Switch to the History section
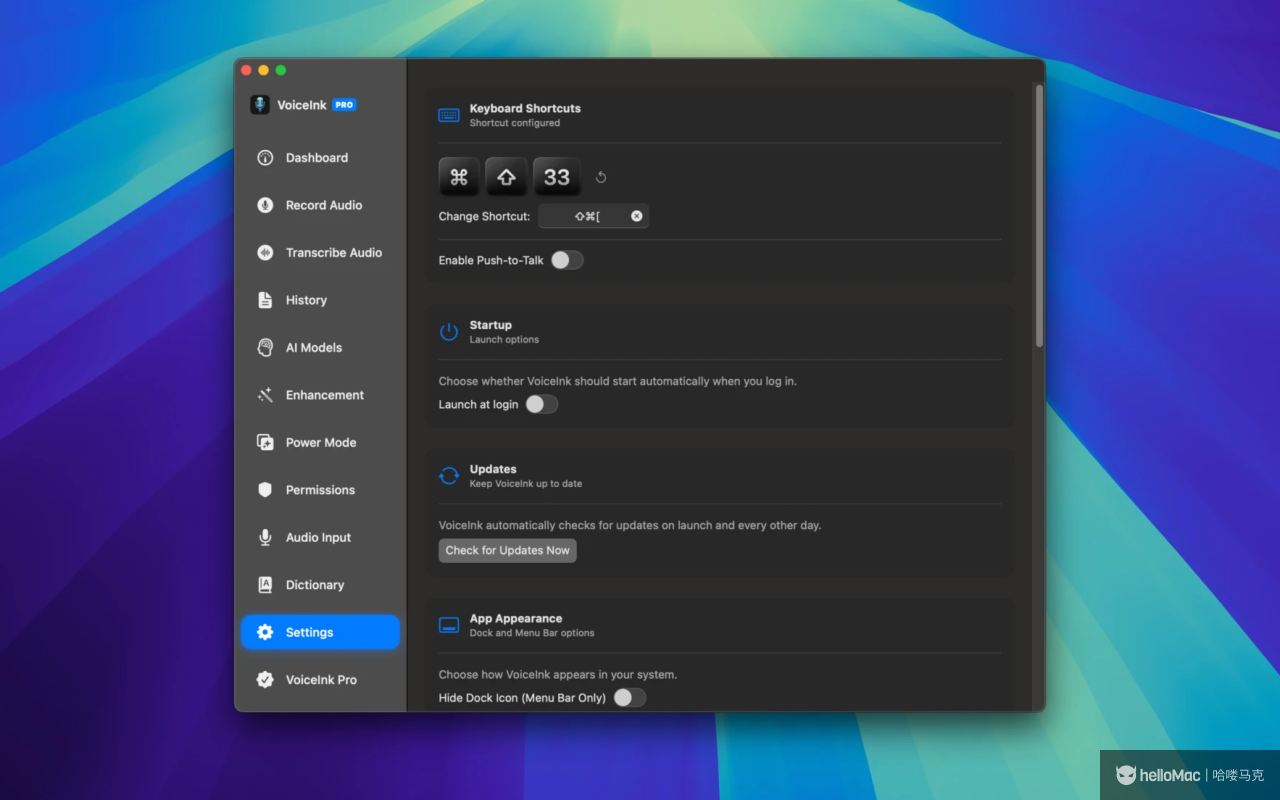The height and width of the screenshot is (800, 1280). click(320, 300)
